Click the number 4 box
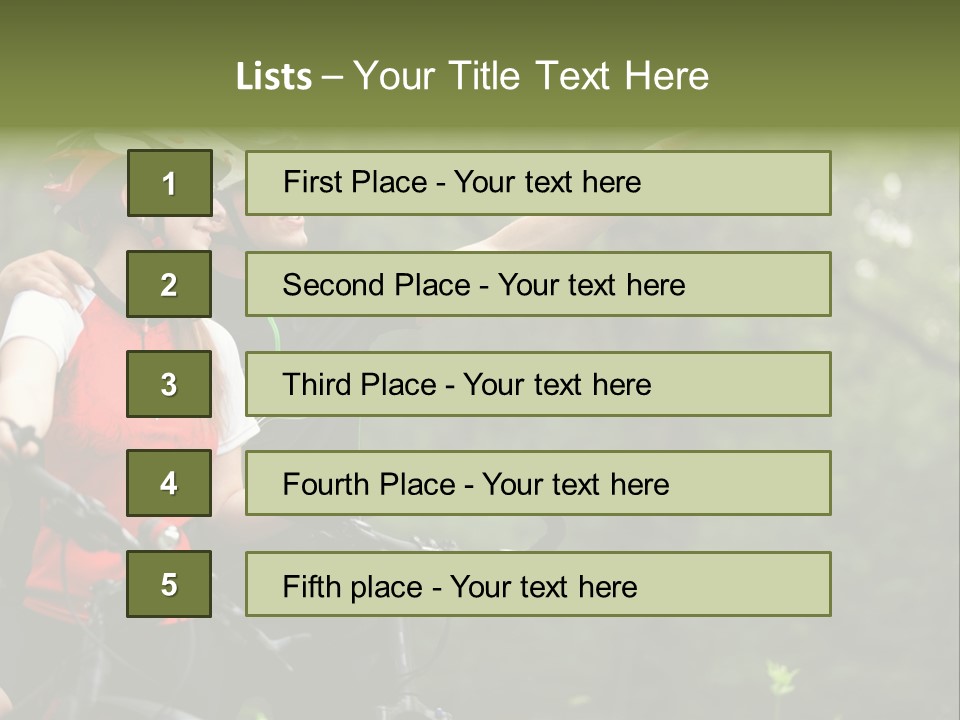 (x=169, y=484)
